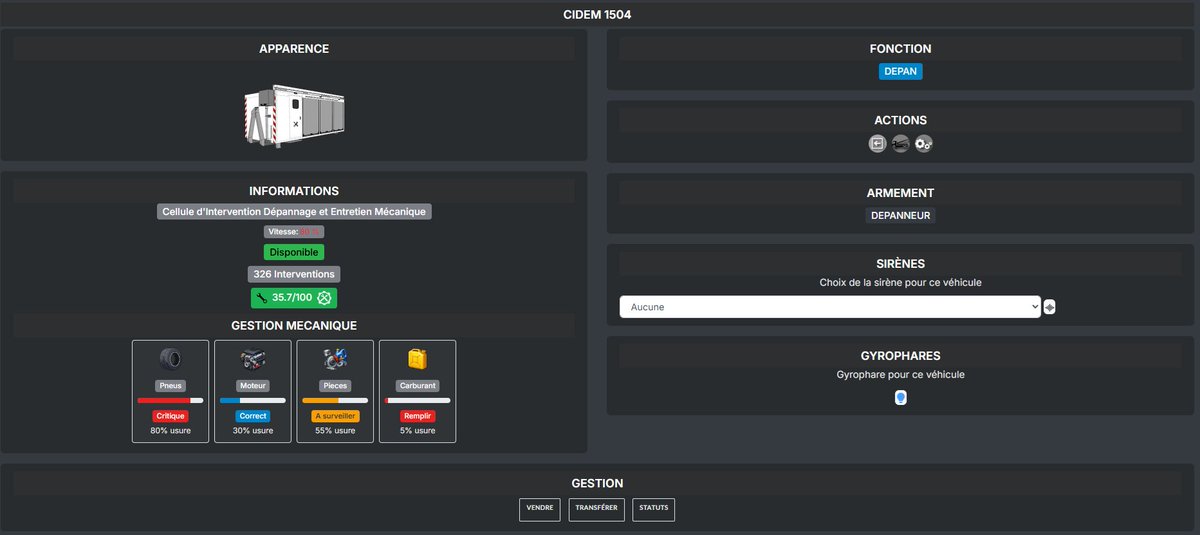Click the GESTION MECANIQUE heading

click(294, 326)
